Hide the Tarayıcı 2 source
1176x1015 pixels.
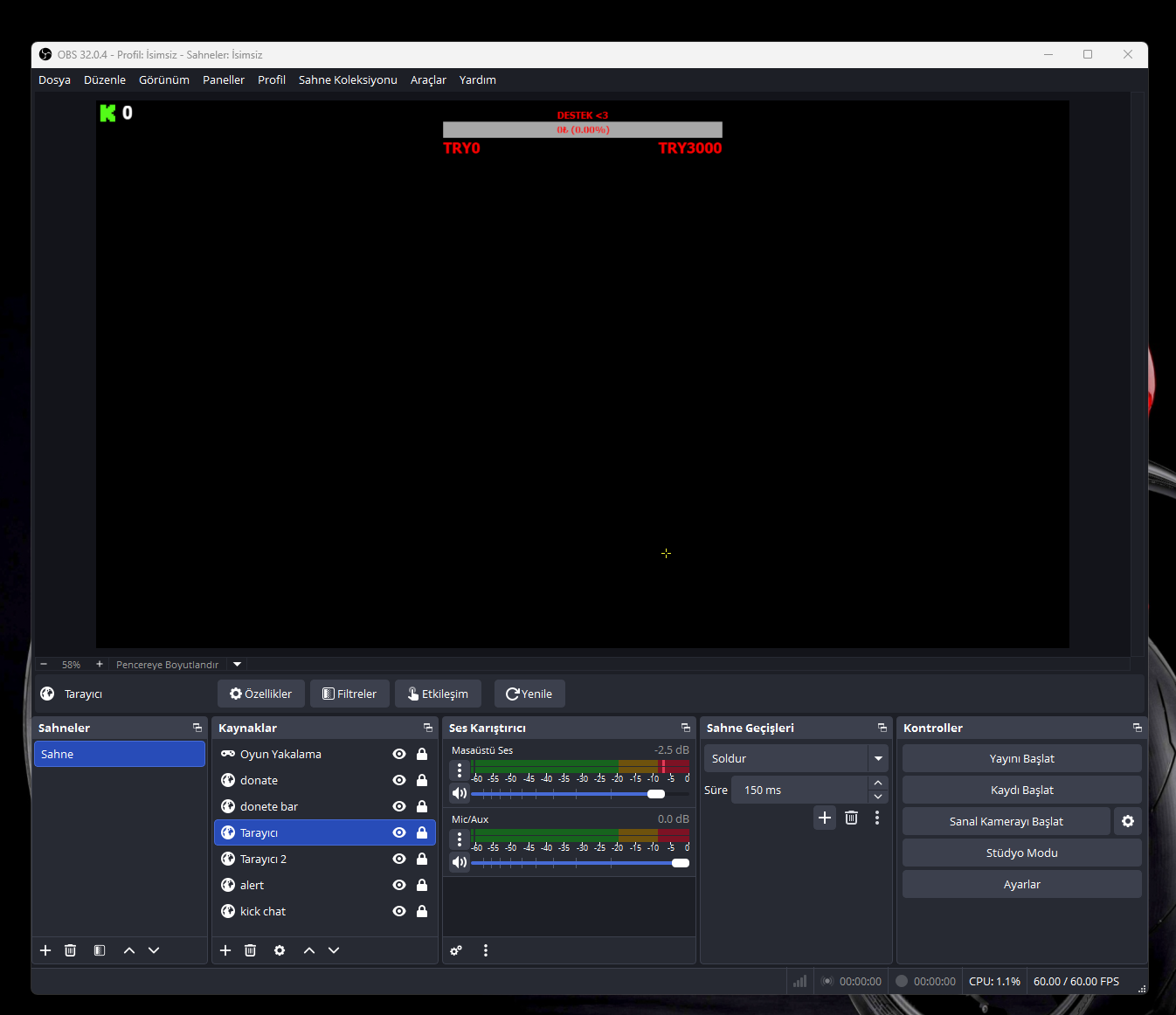click(399, 859)
